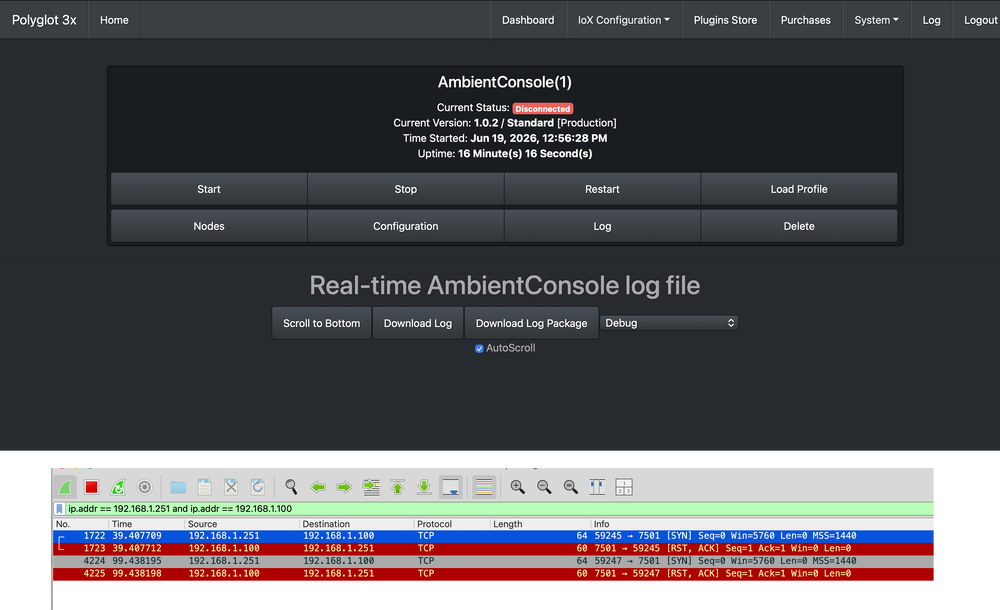The height and width of the screenshot is (610, 1000).
Task: Select packet number 4224
Action: pyautogui.click(x=493, y=561)
